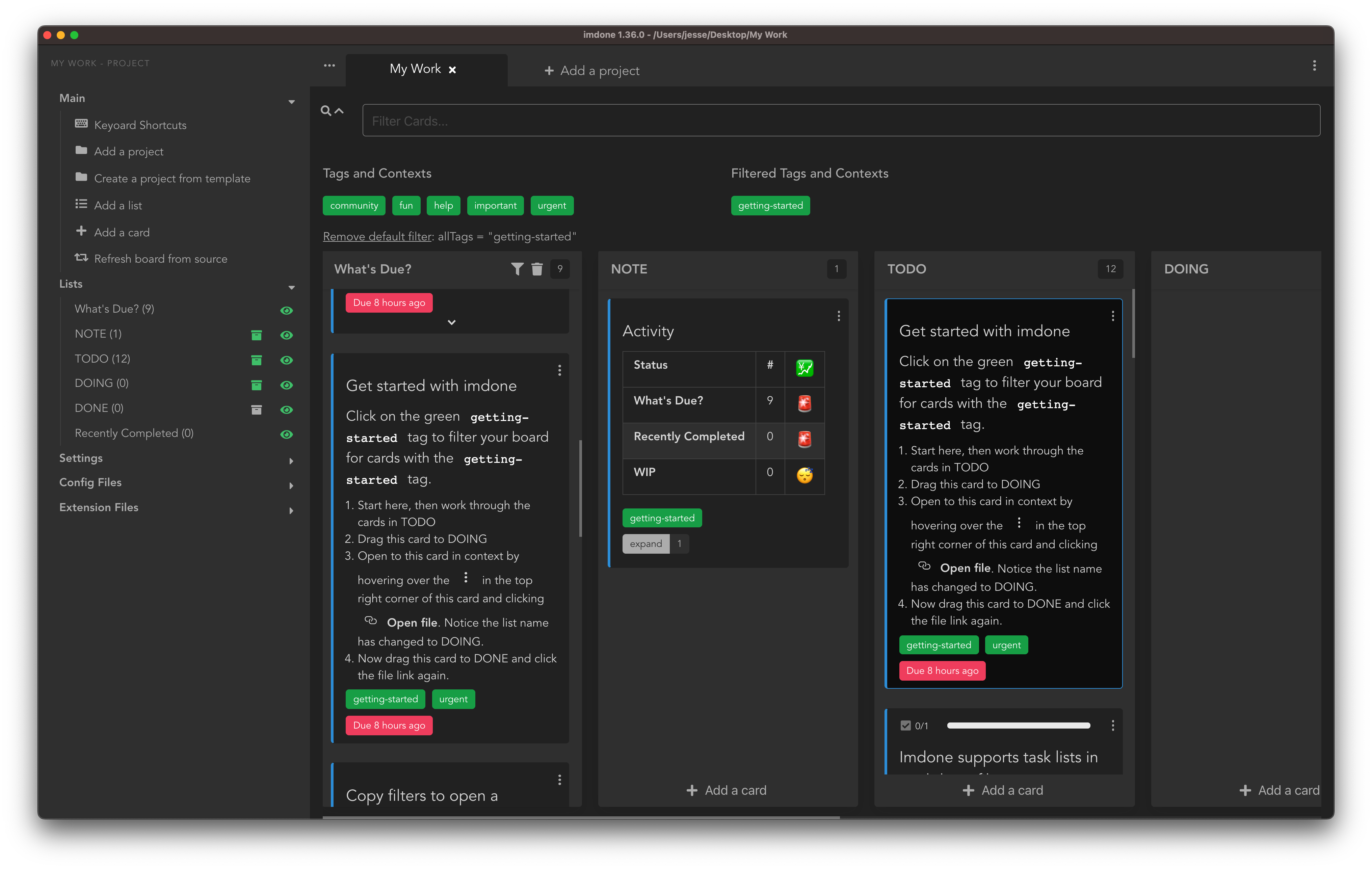
Task: Click the search magnifier icon
Action: pyautogui.click(x=325, y=110)
